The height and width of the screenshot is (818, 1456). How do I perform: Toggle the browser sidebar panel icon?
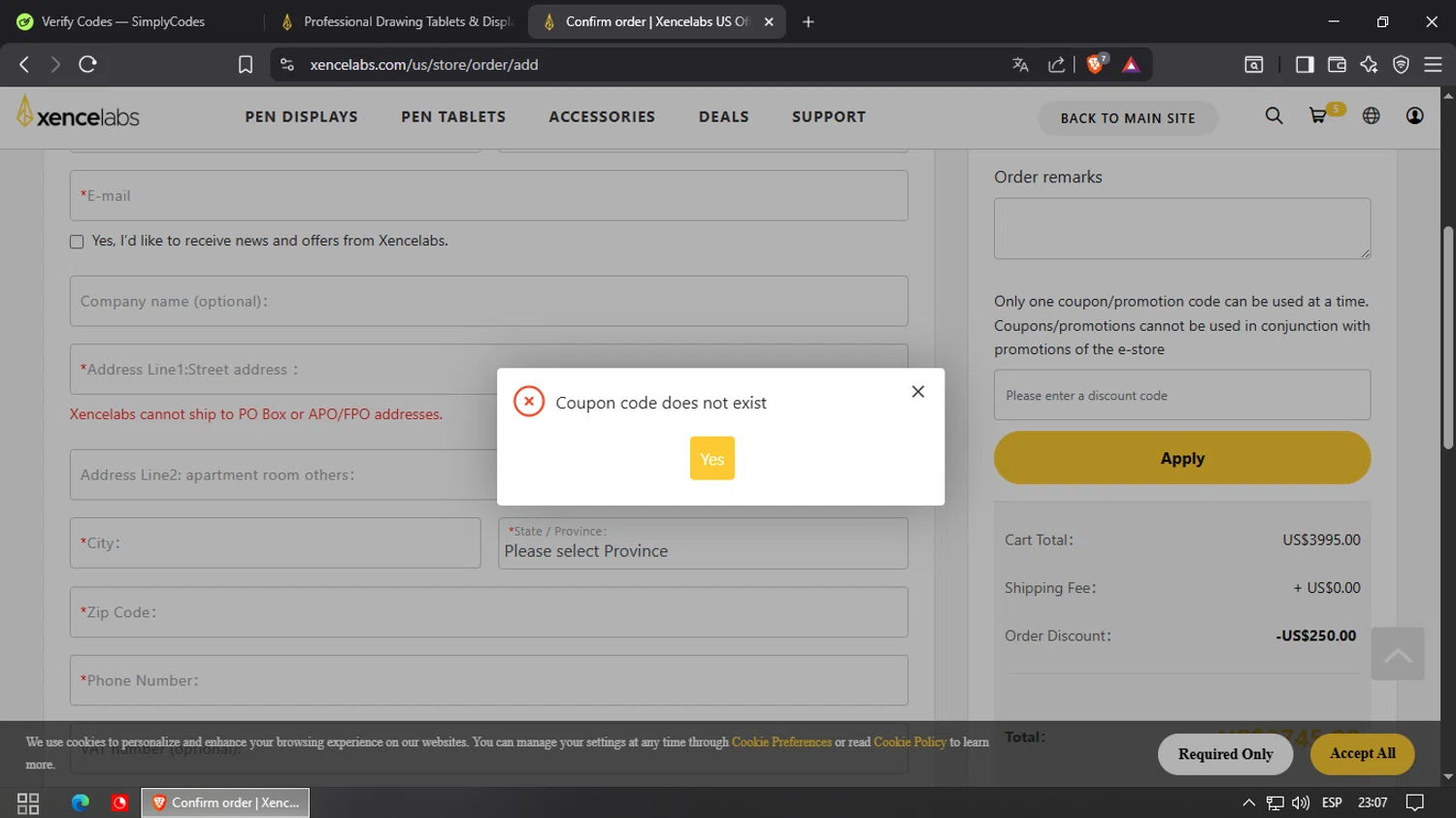[1305, 64]
